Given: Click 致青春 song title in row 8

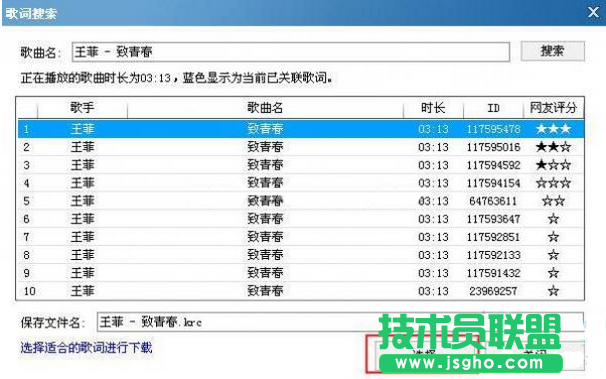Looking at the screenshot, I should point(265,255).
